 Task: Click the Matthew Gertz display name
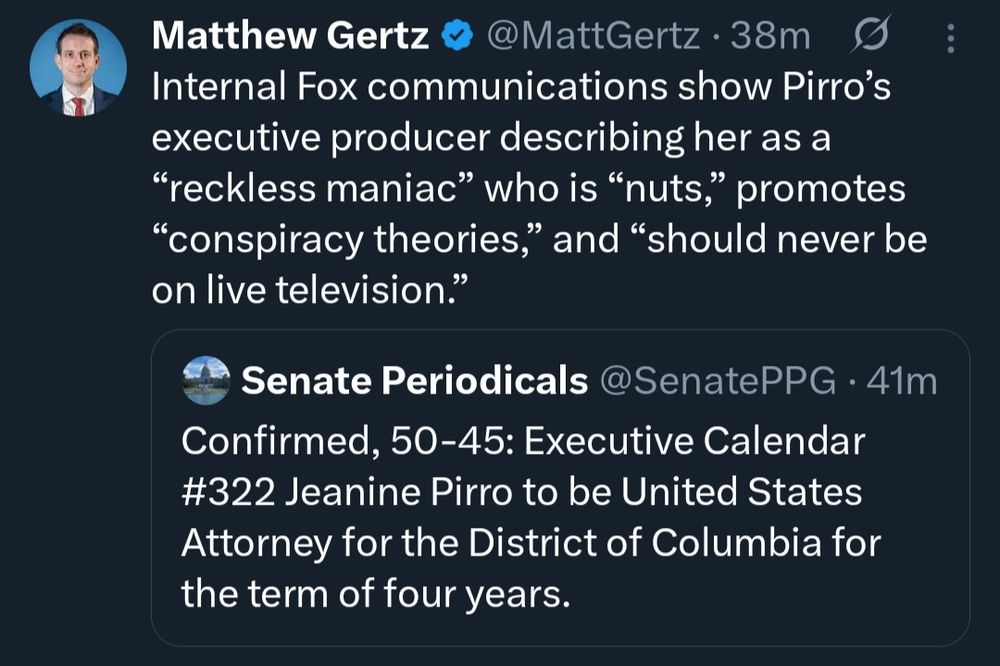pyautogui.click(x=290, y=36)
